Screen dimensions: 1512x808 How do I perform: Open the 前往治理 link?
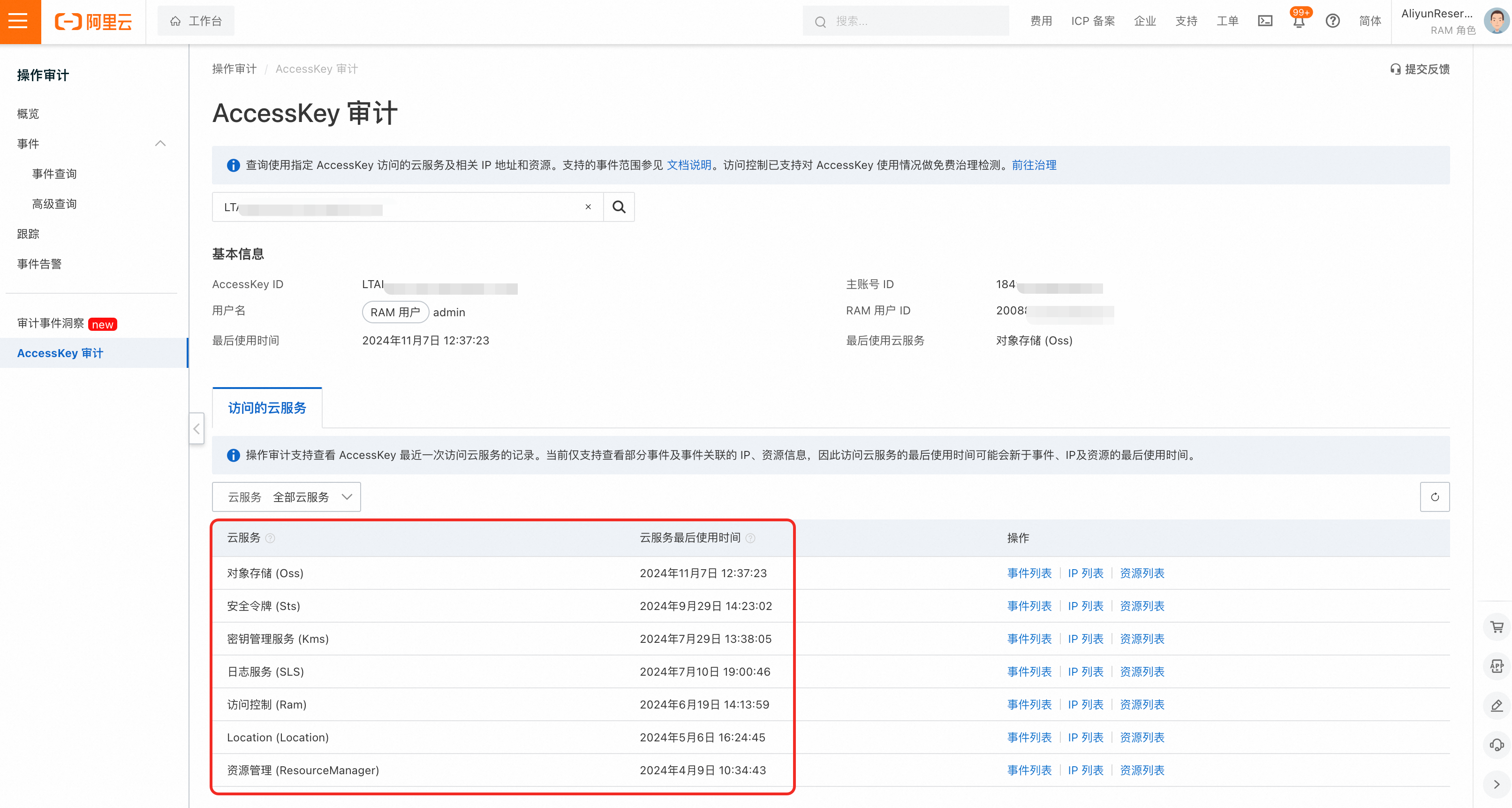point(1034,165)
